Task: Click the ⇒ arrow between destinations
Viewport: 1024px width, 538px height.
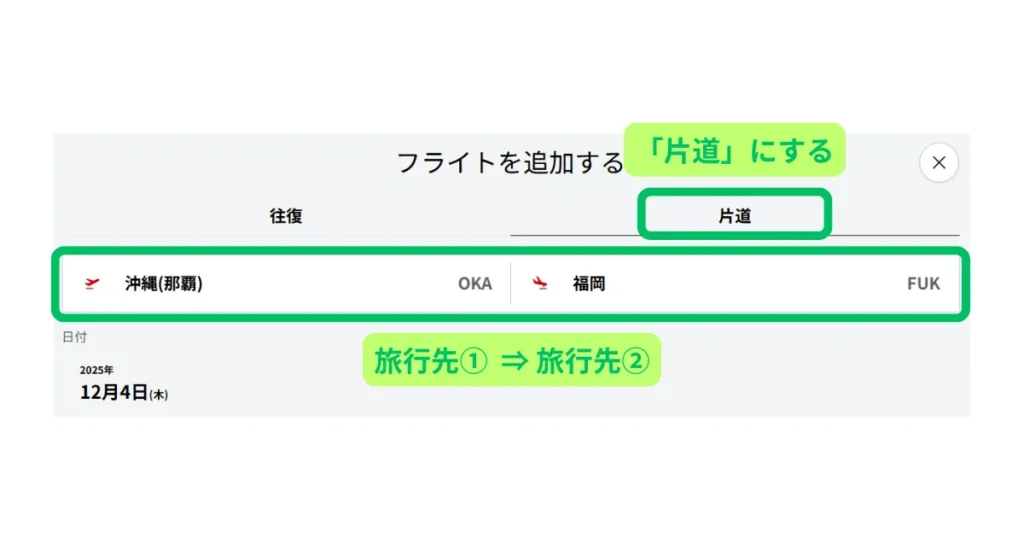Action: 513,361
